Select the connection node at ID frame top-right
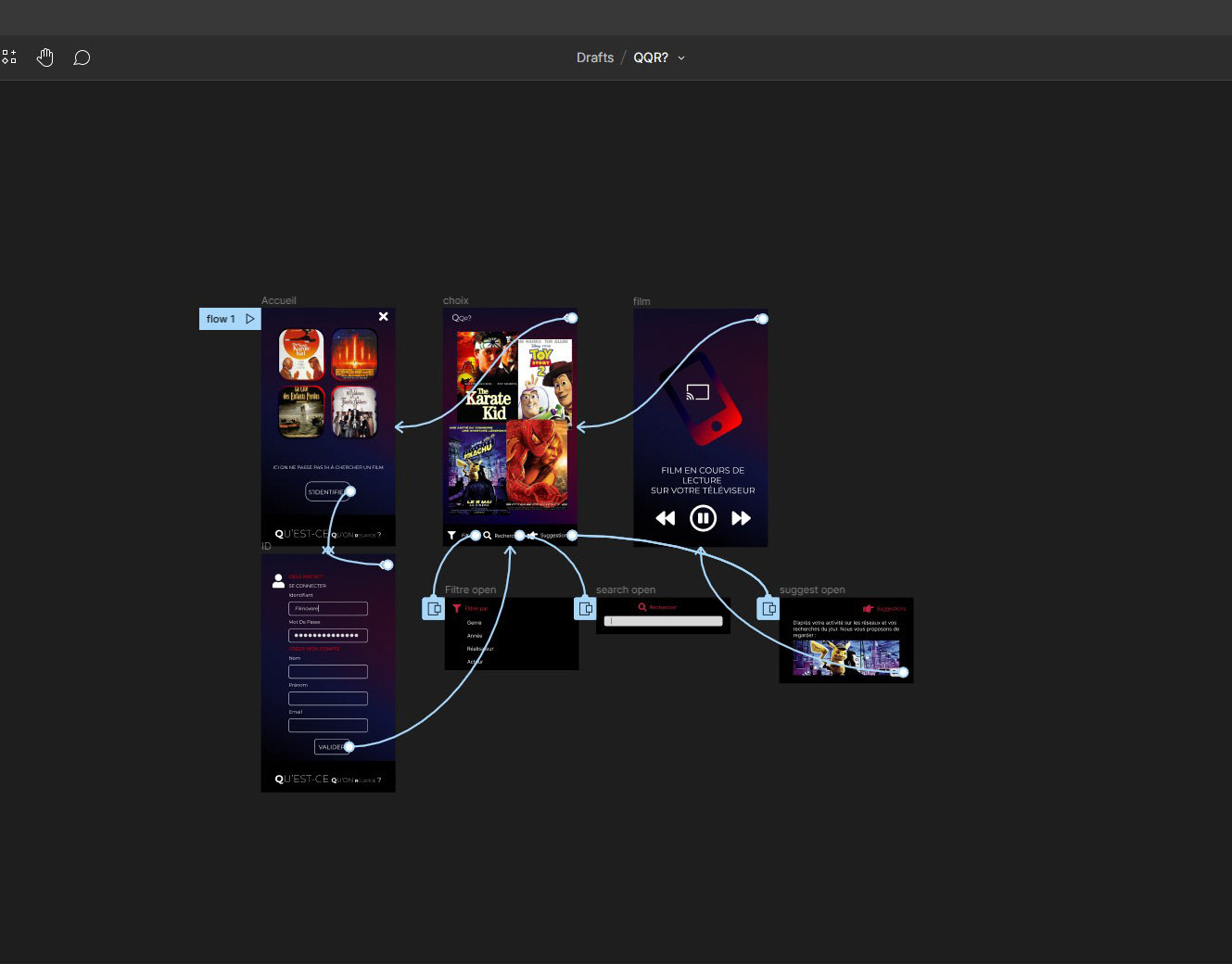This screenshot has height=964, width=1232. click(x=387, y=564)
